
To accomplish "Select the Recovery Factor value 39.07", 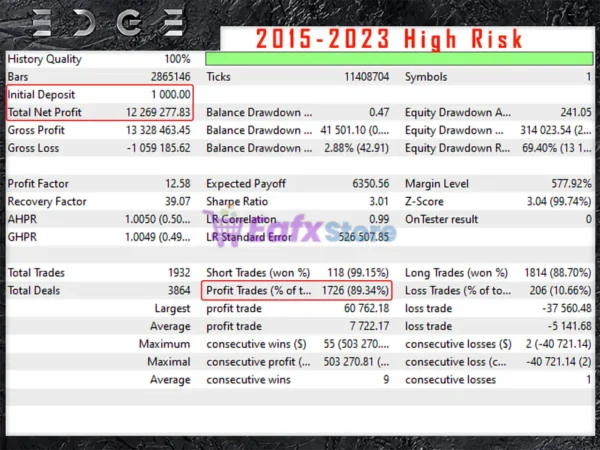I will tap(178, 202).
